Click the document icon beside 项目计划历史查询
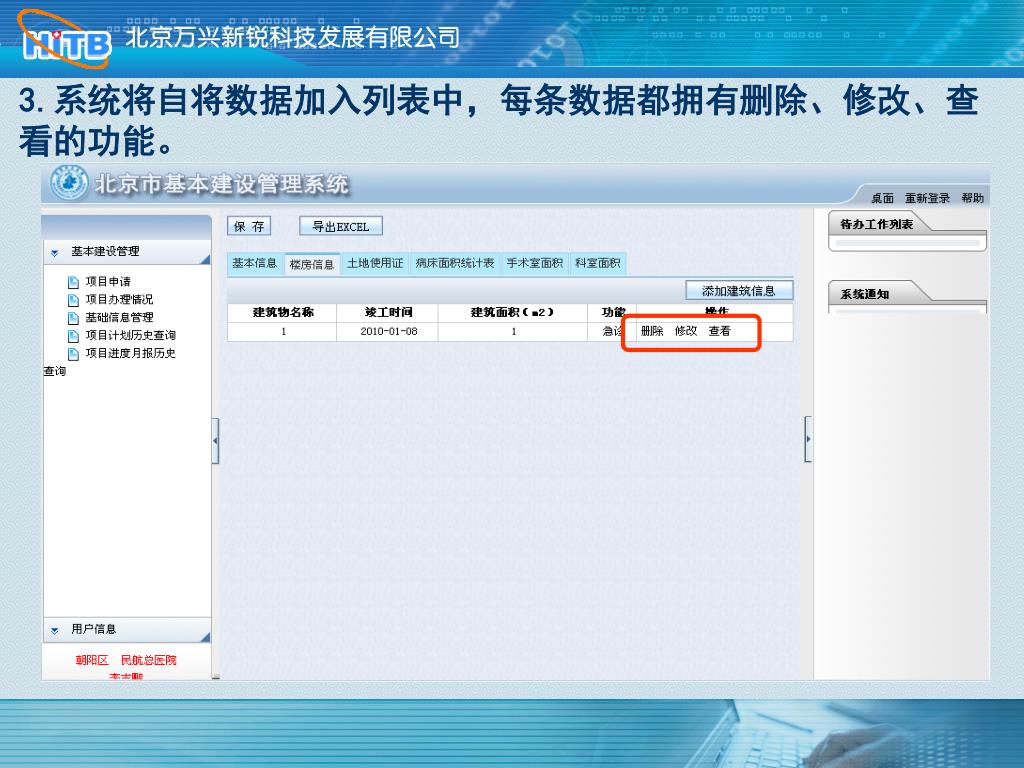 (x=74, y=336)
